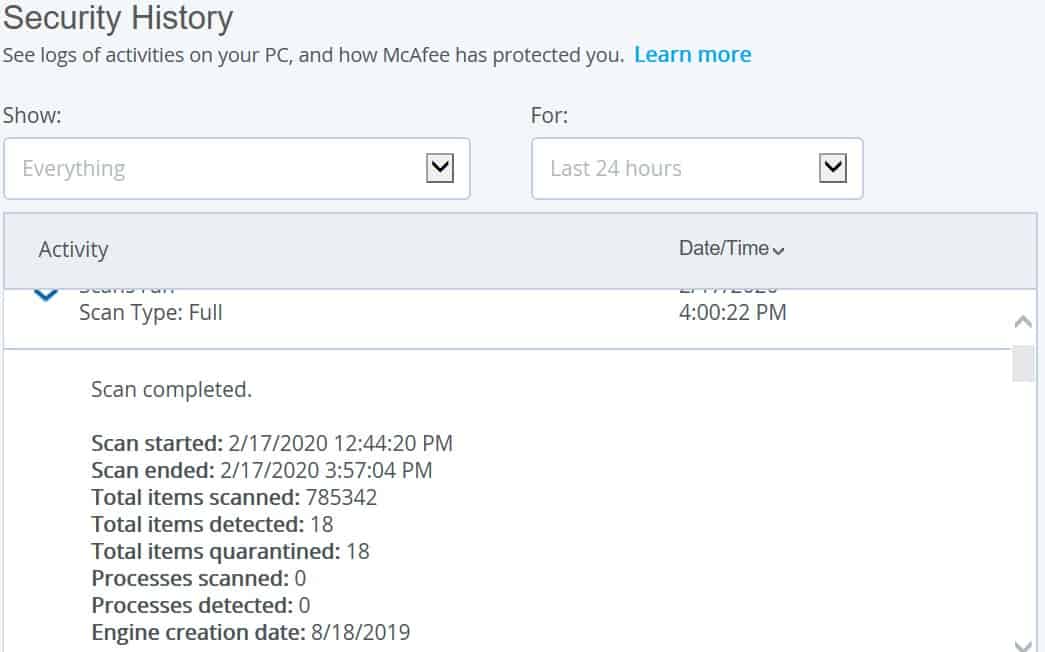Click the vertical scrollbar thumb
Image resolution: width=1045 pixels, height=652 pixels.
1023,363
